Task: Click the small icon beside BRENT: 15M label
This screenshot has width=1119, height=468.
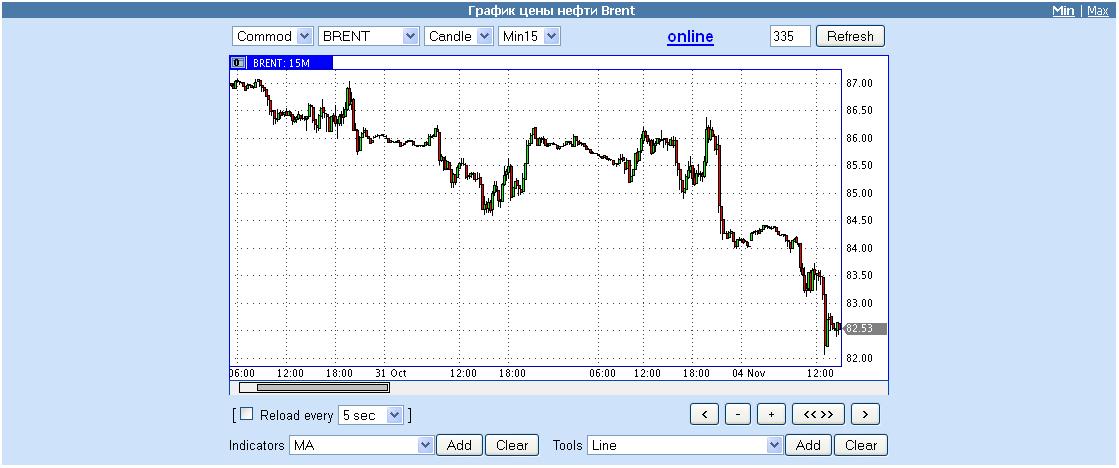Action: coord(237,63)
